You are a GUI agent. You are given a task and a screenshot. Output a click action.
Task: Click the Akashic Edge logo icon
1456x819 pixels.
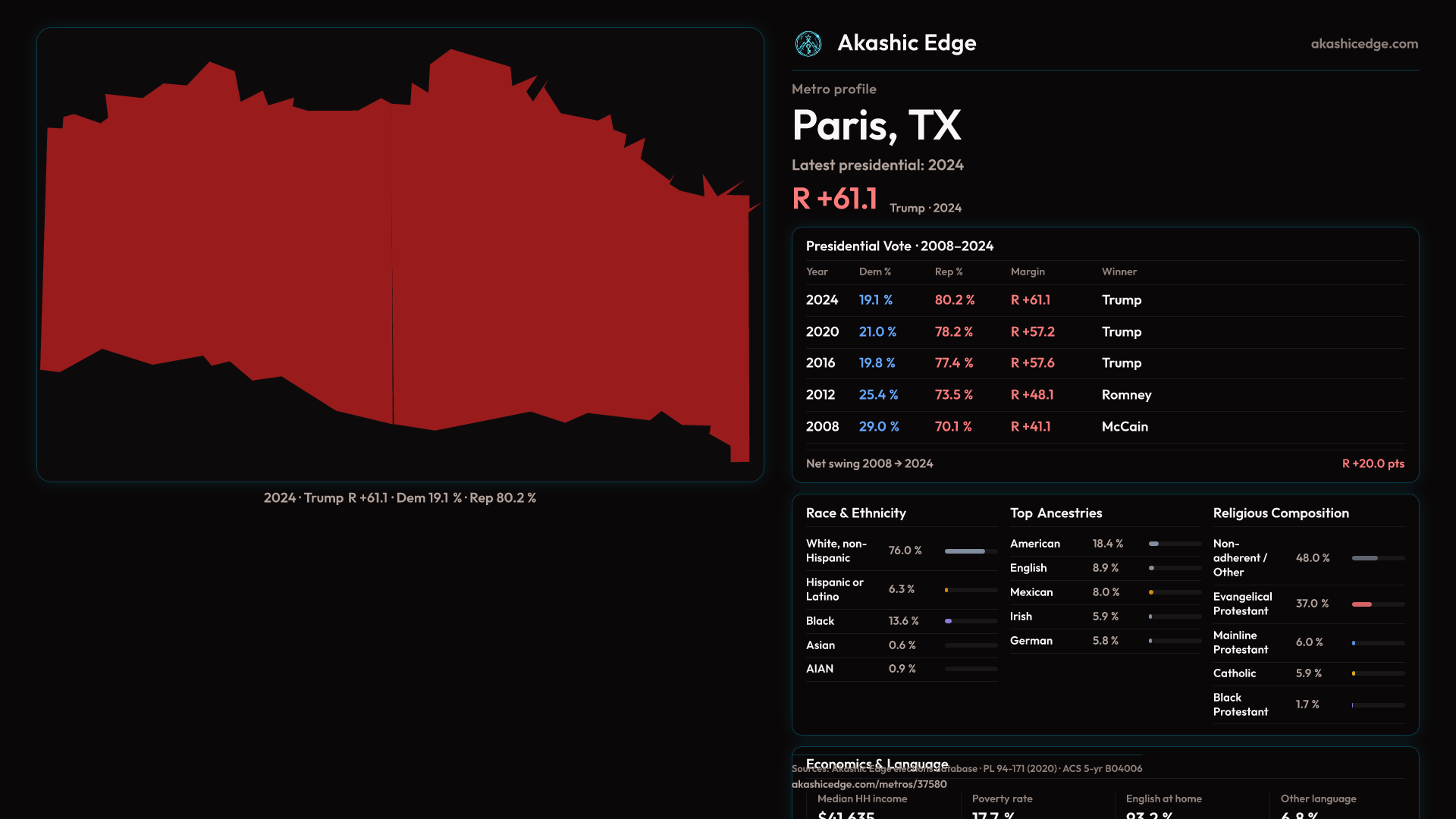pyautogui.click(x=808, y=44)
